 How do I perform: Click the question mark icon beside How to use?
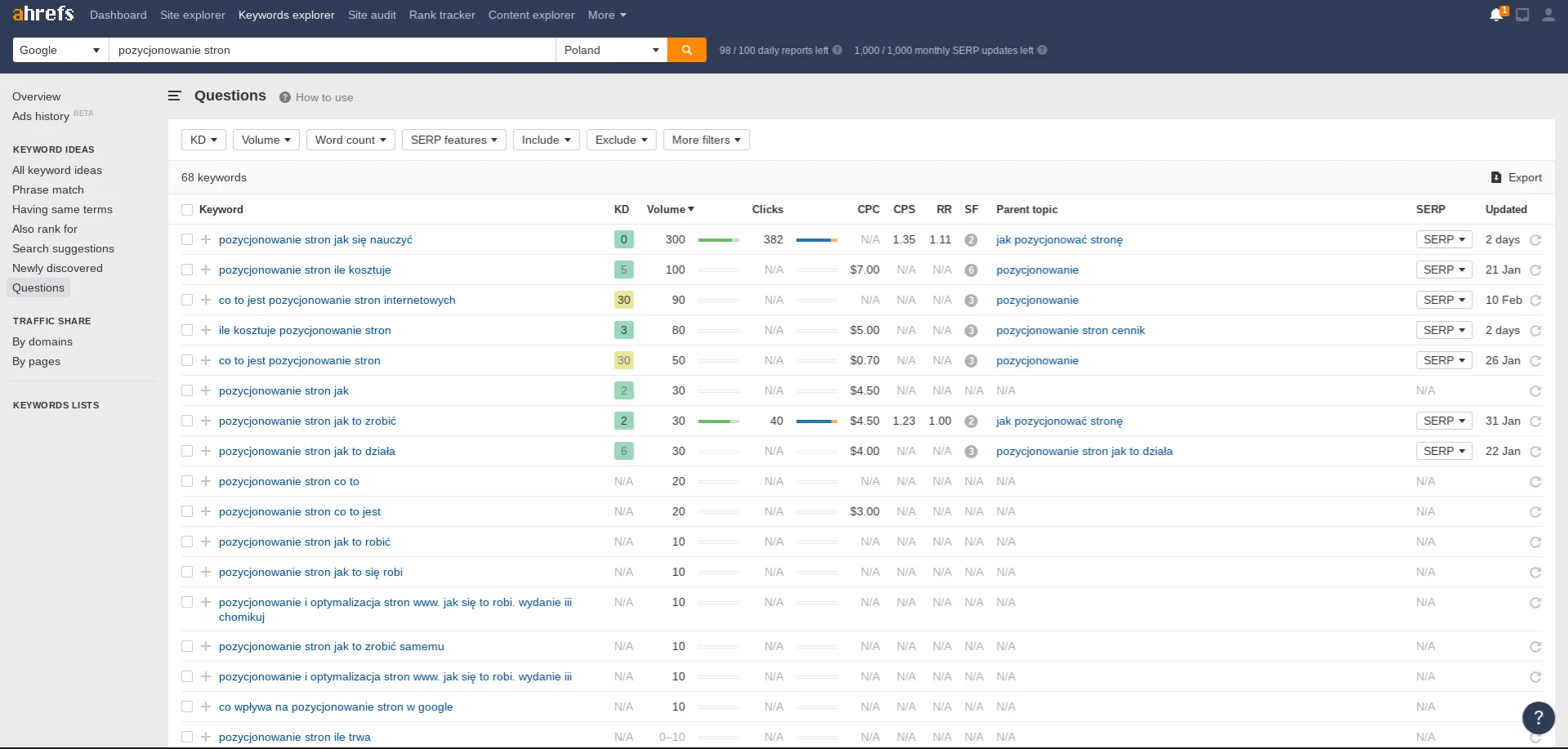[x=285, y=97]
